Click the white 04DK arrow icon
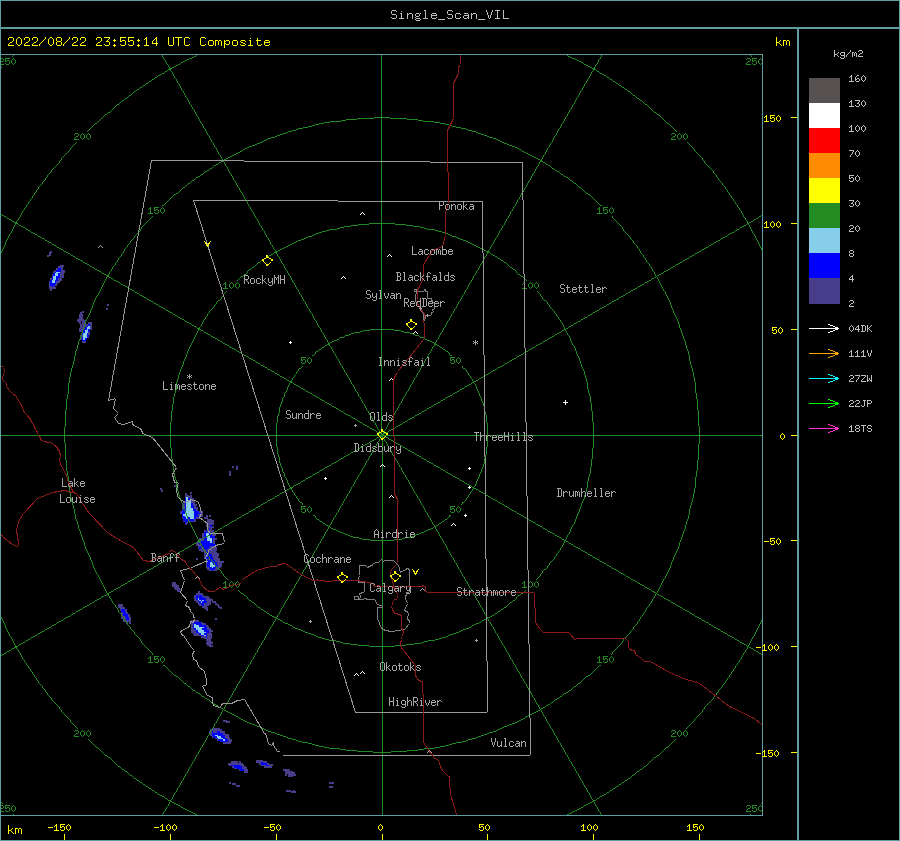 tap(824, 328)
